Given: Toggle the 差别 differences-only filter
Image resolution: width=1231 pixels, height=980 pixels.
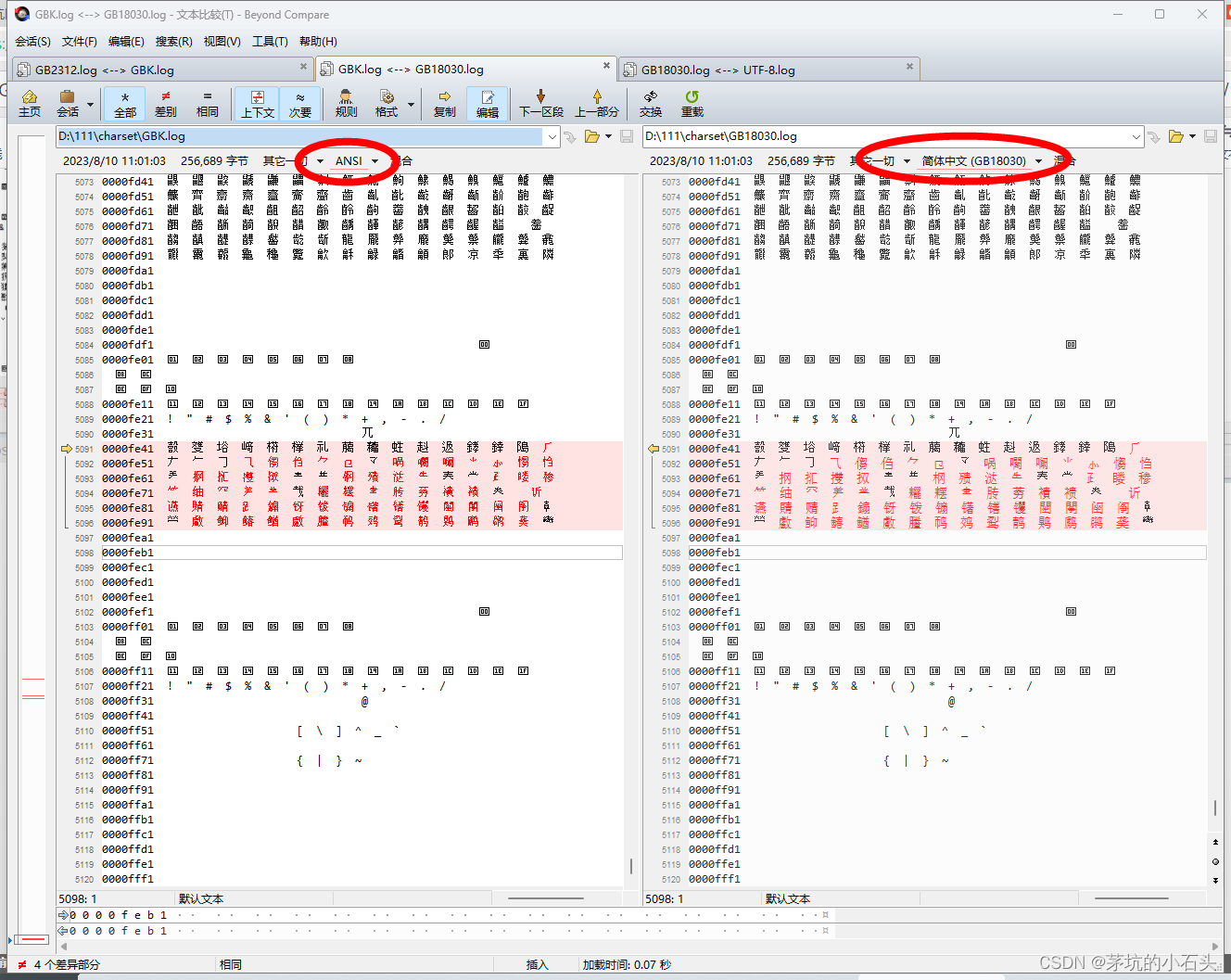Looking at the screenshot, I should (x=166, y=103).
